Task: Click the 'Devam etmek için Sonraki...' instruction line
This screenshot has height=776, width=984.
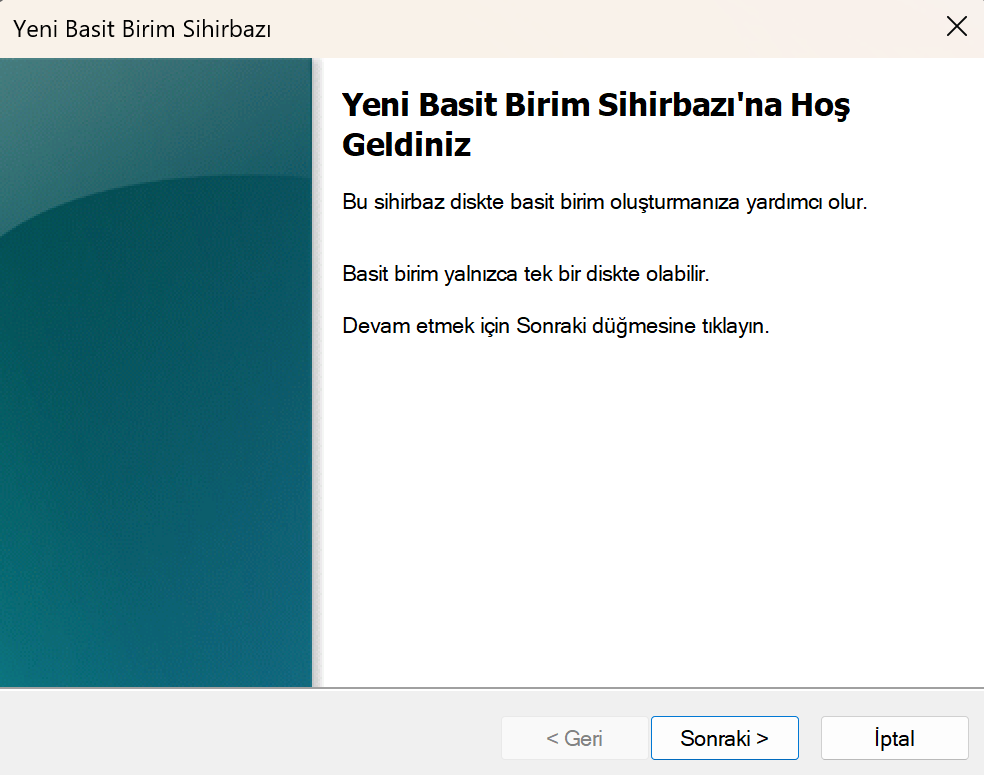Action: click(555, 327)
